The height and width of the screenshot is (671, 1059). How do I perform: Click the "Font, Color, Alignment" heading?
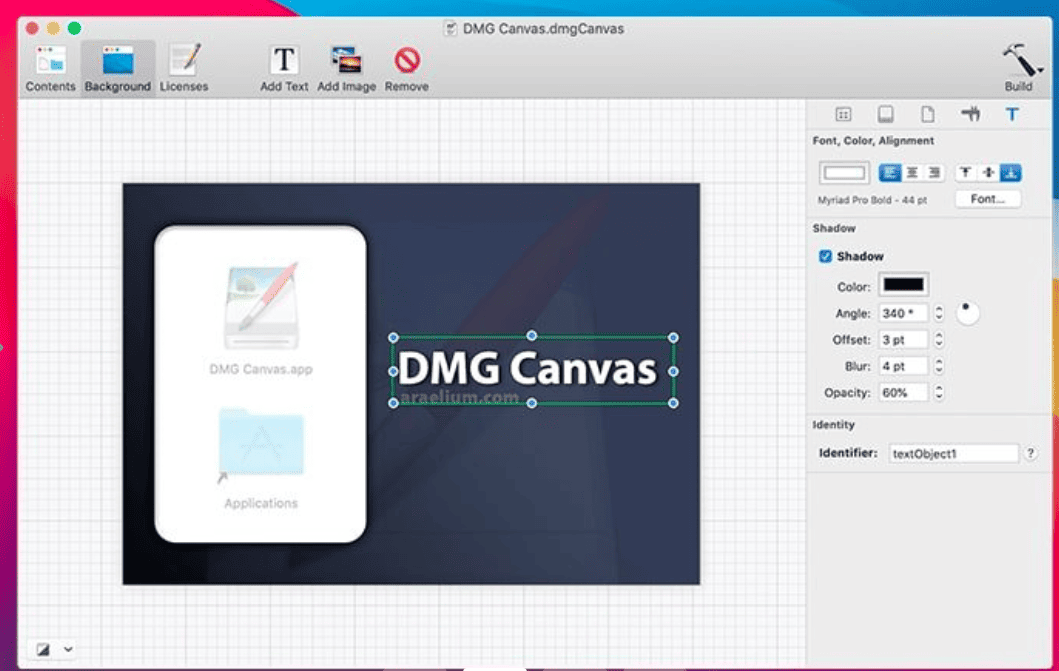click(x=873, y=140)
